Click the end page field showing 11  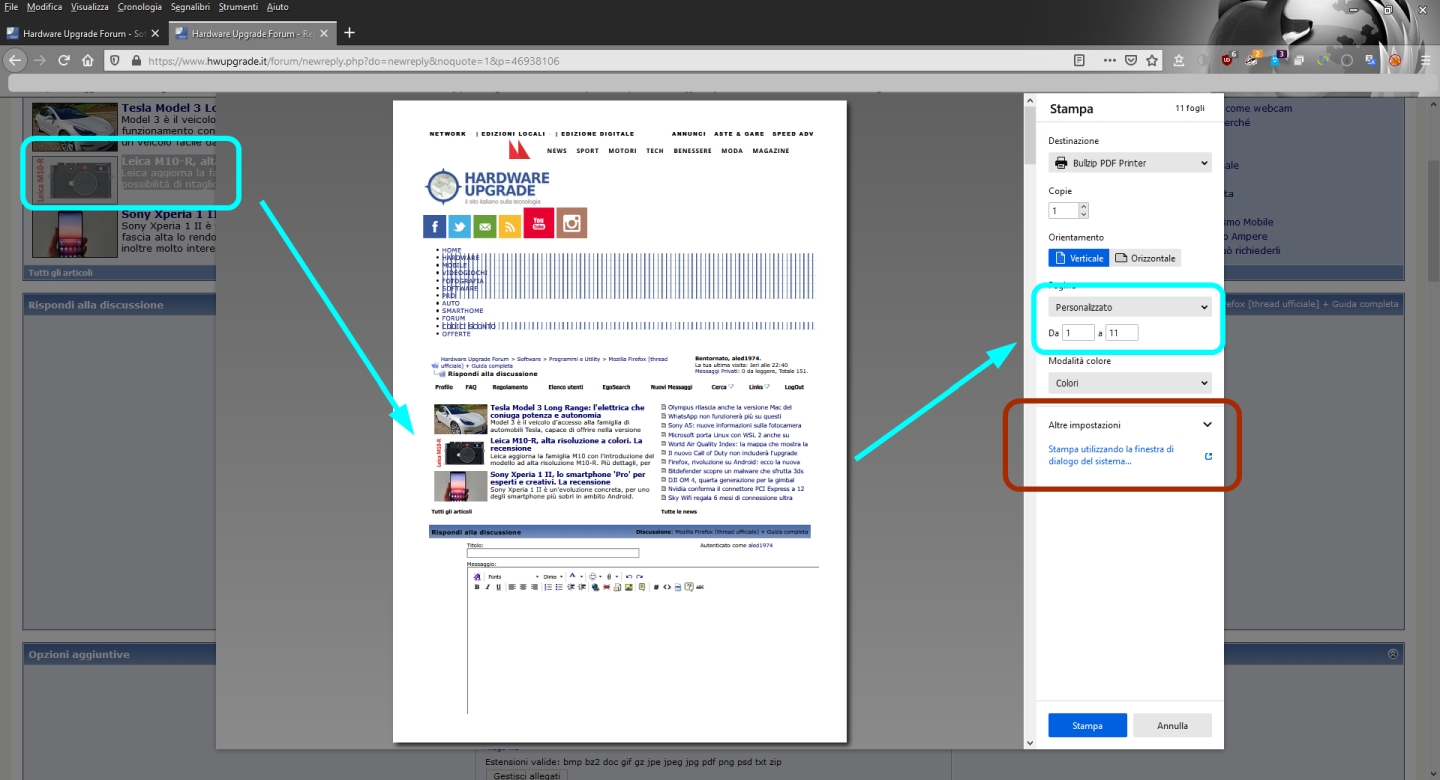[1122, 333]
